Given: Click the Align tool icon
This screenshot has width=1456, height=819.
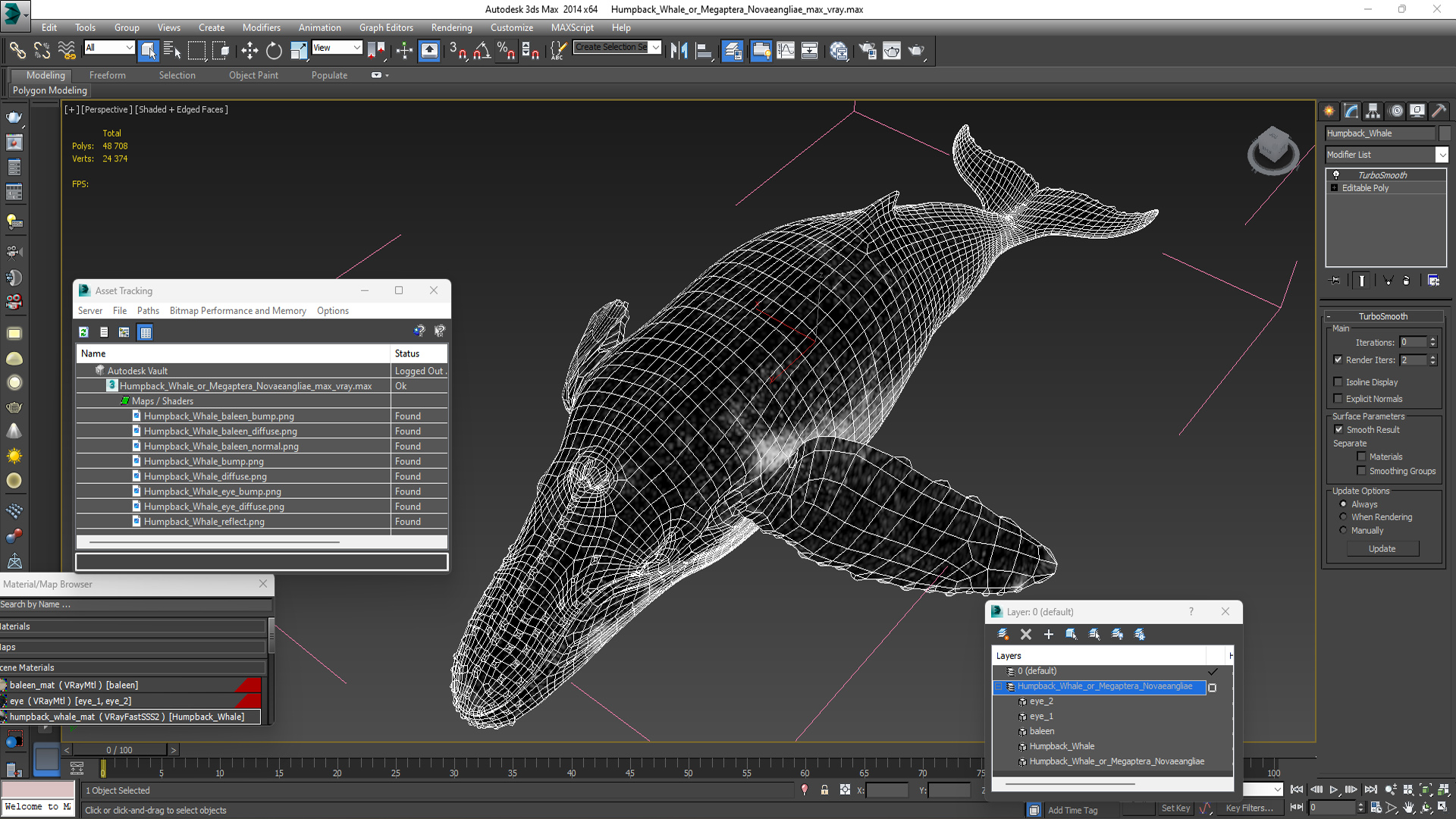Looking at the screenshot, I should [704, 51].
